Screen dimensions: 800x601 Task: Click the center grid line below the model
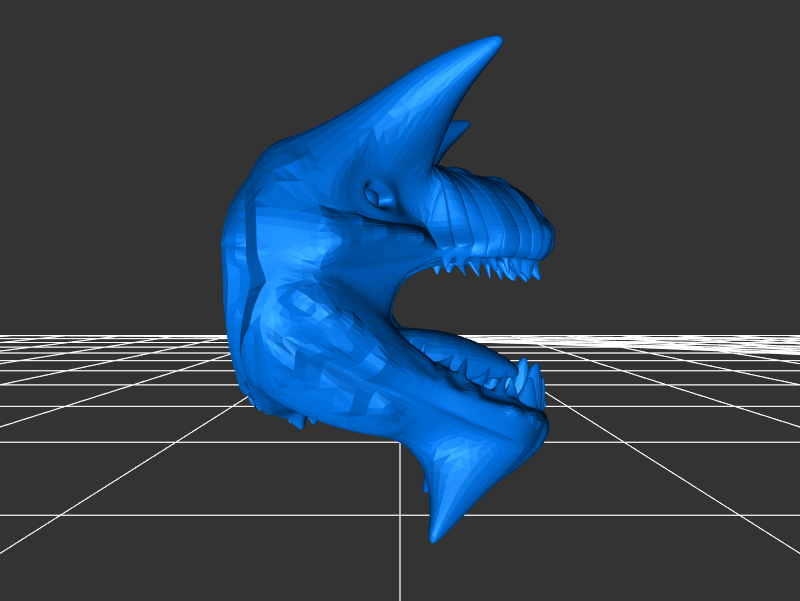pos(401,570)
